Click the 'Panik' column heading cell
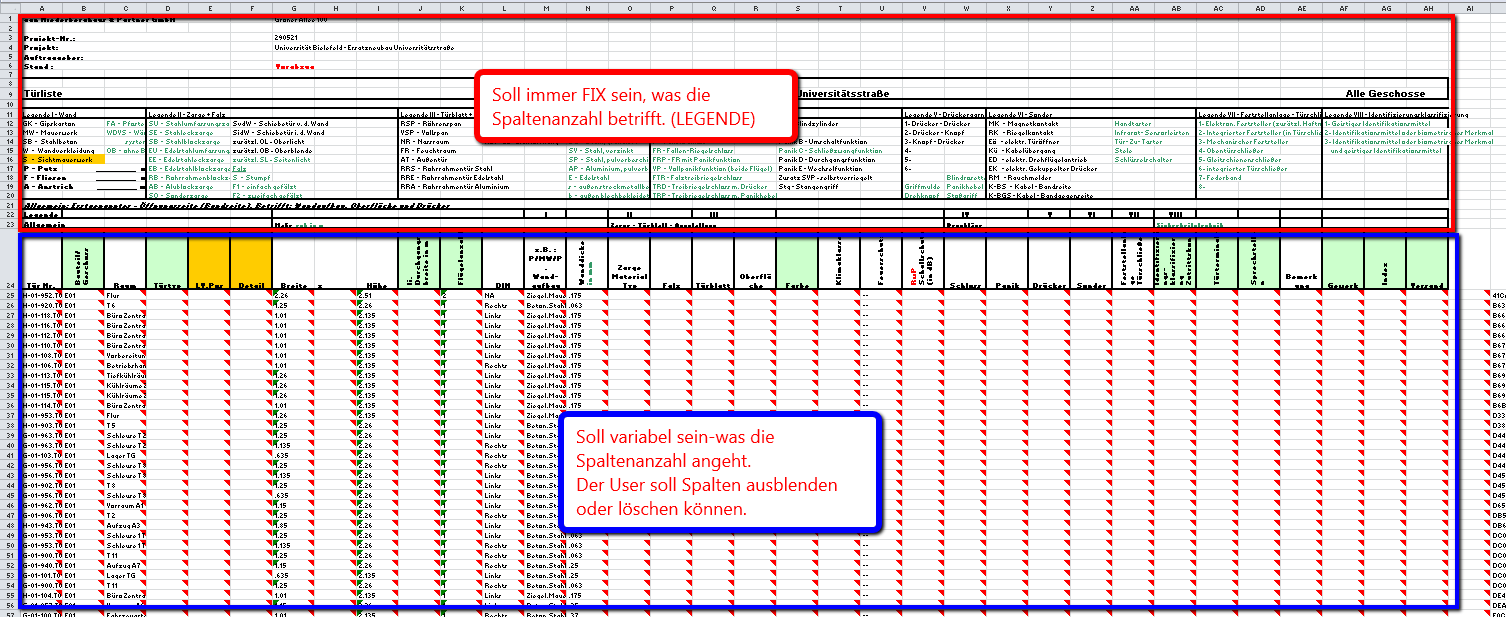This screenshot has height=617, width=1506. (x=1007, y=264)
